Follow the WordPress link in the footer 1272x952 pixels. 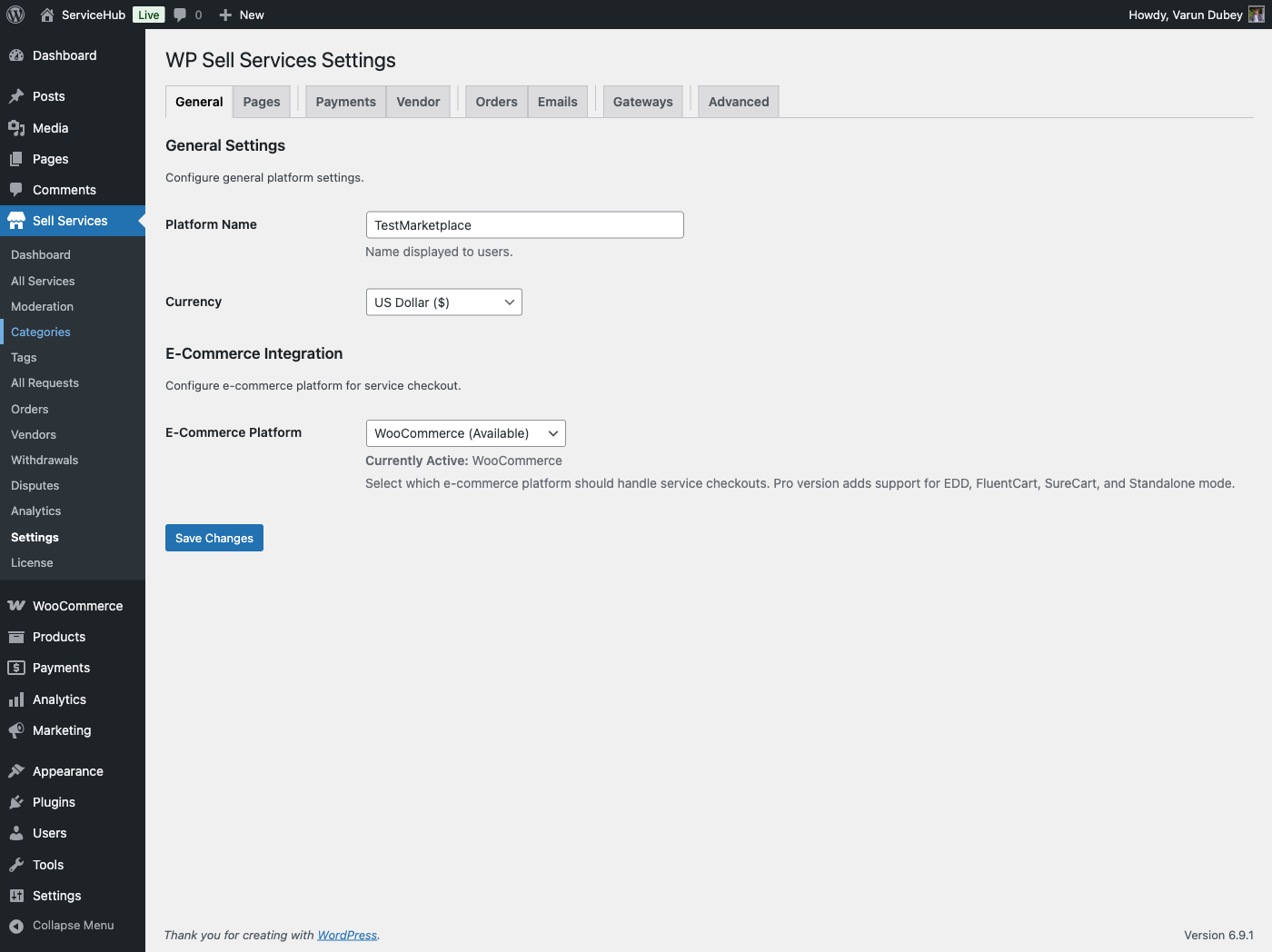[347, 935]
